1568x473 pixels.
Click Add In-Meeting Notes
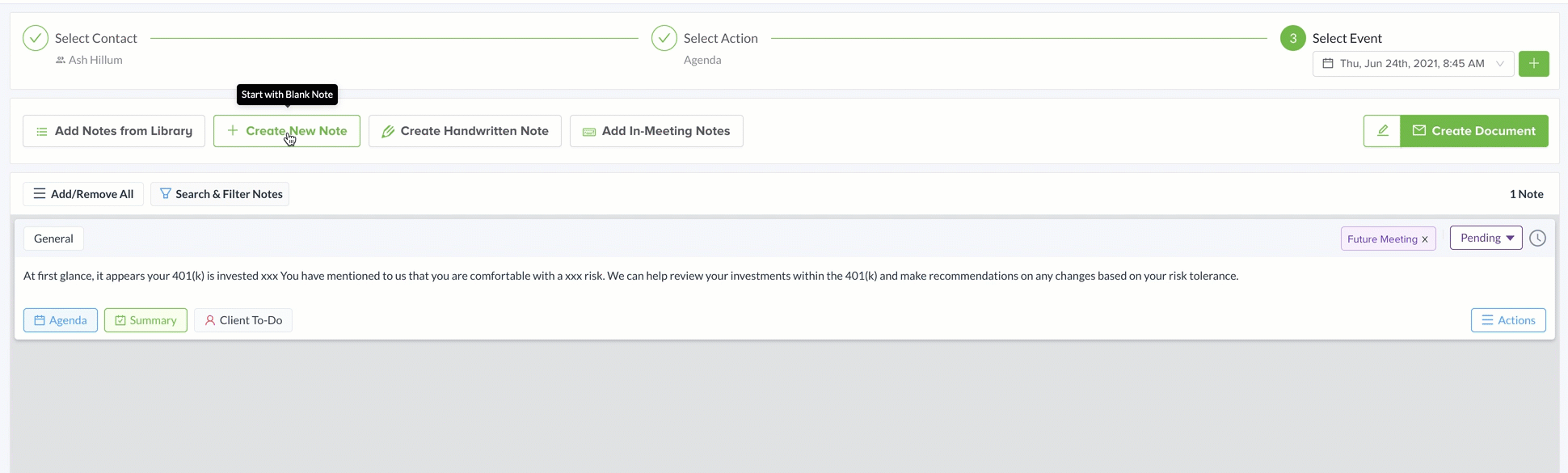[656, 131]
